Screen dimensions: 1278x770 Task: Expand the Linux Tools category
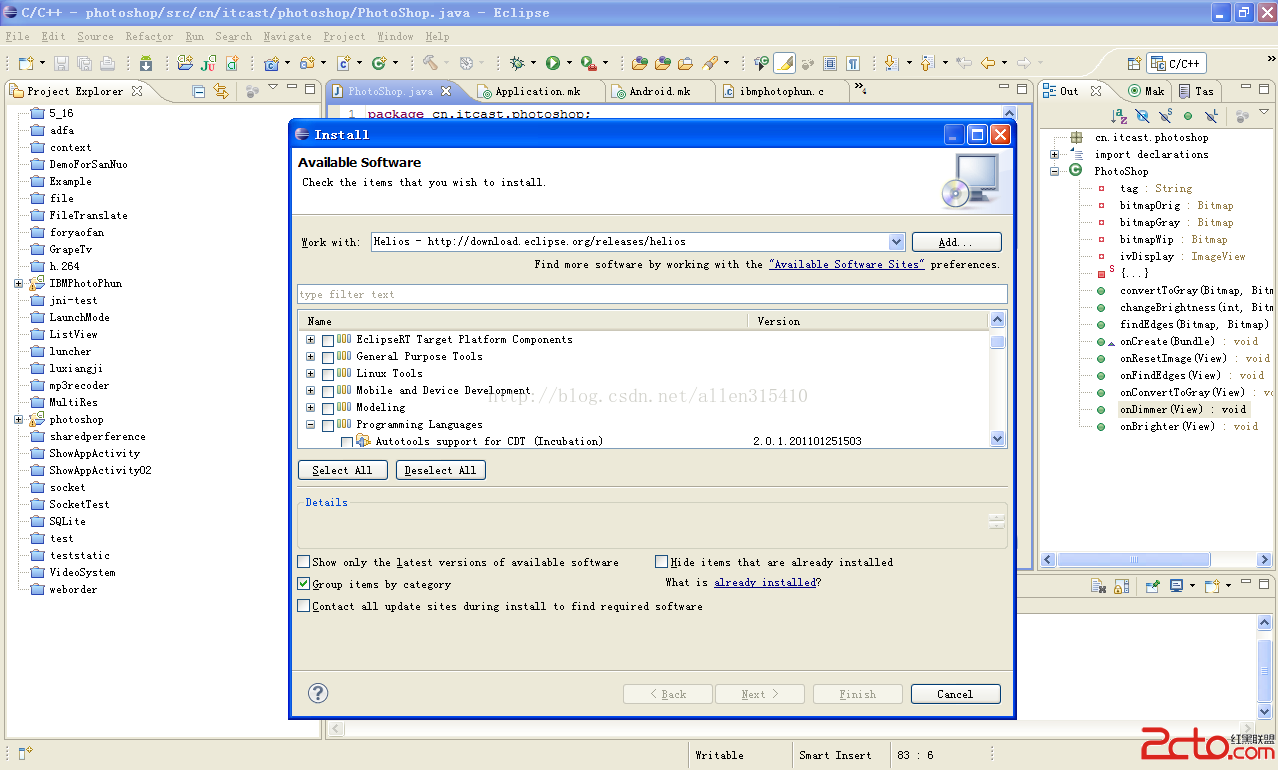pos(310,374)
